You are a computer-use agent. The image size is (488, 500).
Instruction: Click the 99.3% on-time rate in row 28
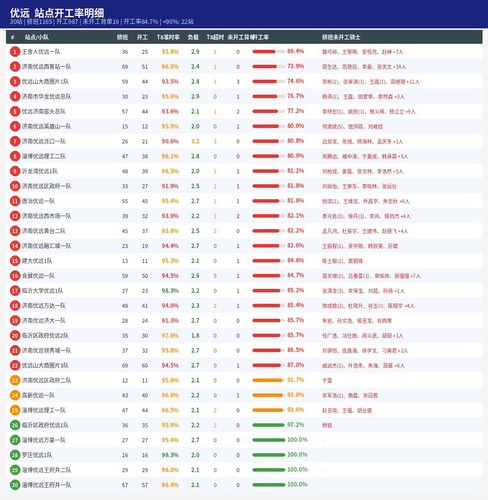point(170,455)
